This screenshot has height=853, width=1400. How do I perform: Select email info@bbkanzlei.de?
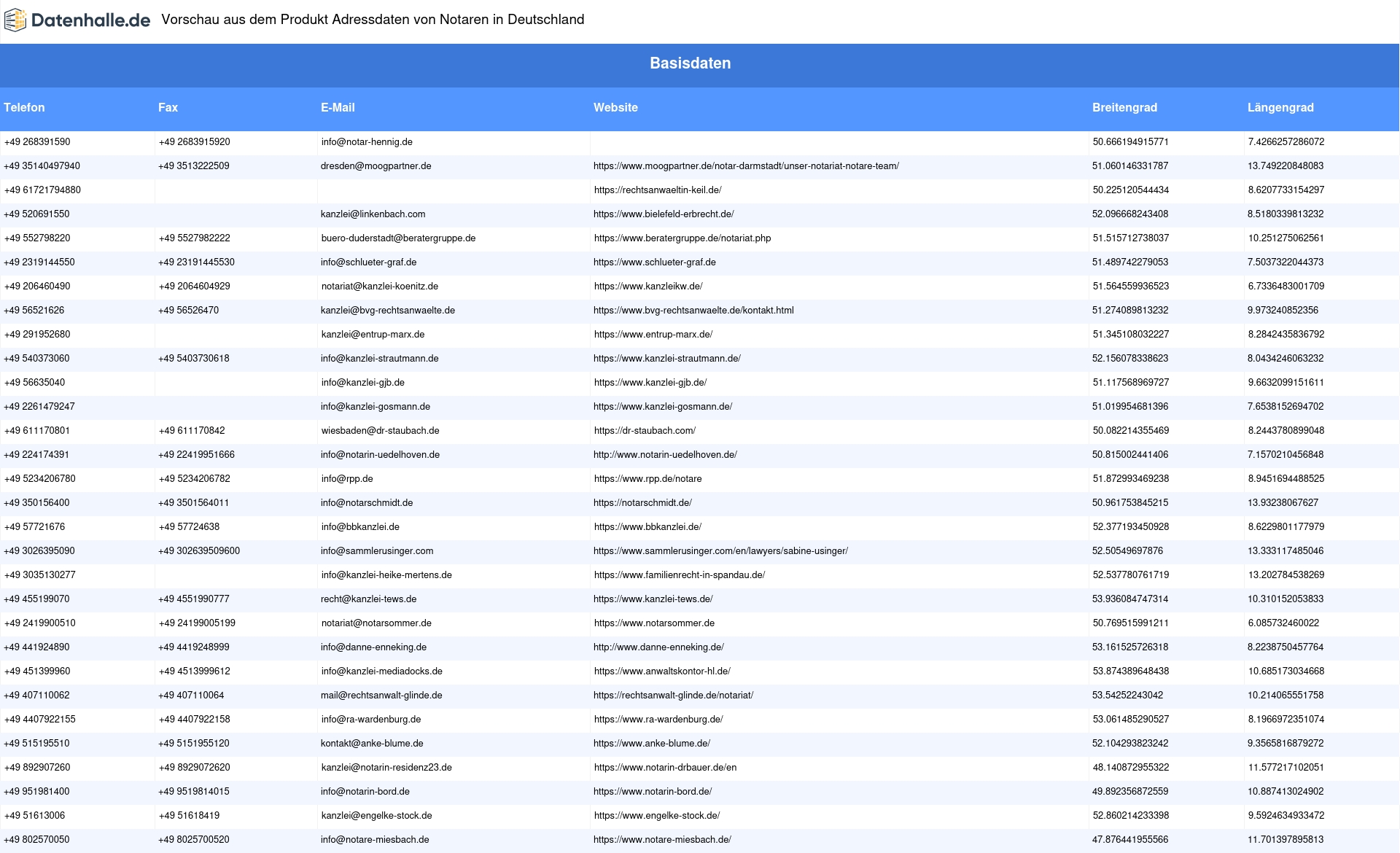click(x=360, y=527)
